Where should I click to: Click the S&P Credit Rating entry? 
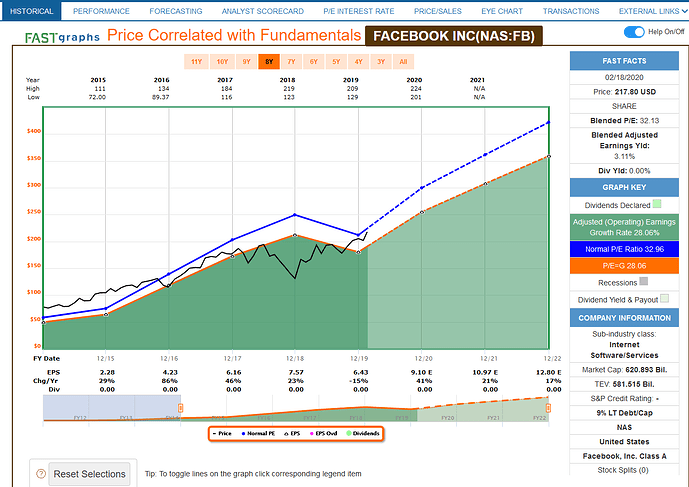pos(624,399)
